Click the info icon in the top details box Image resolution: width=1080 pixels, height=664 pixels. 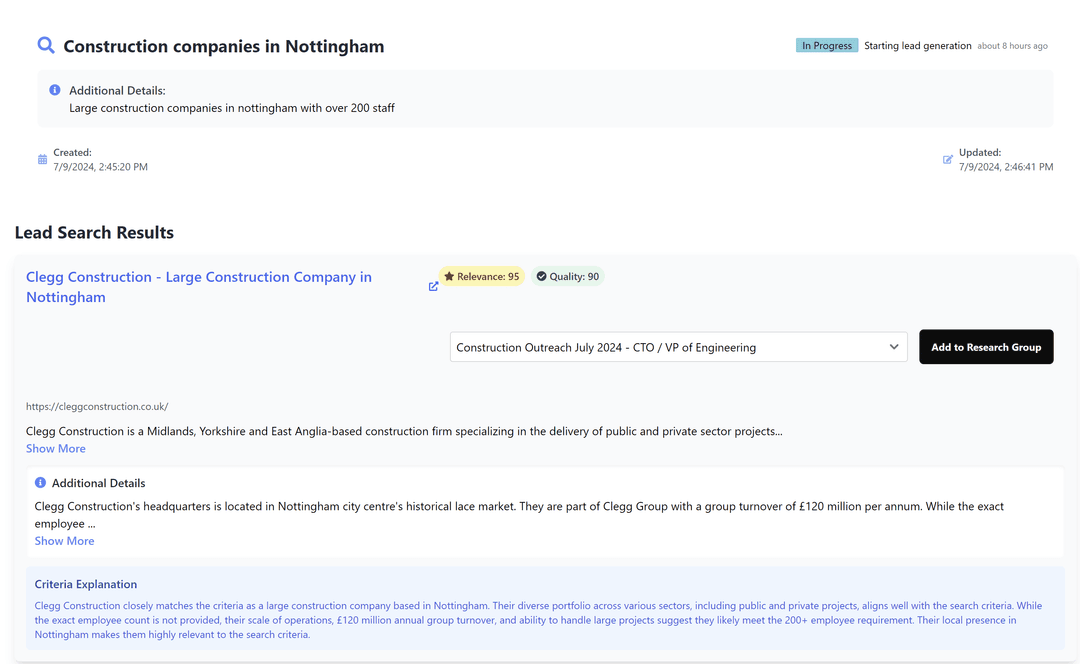(x=55, y=90)
